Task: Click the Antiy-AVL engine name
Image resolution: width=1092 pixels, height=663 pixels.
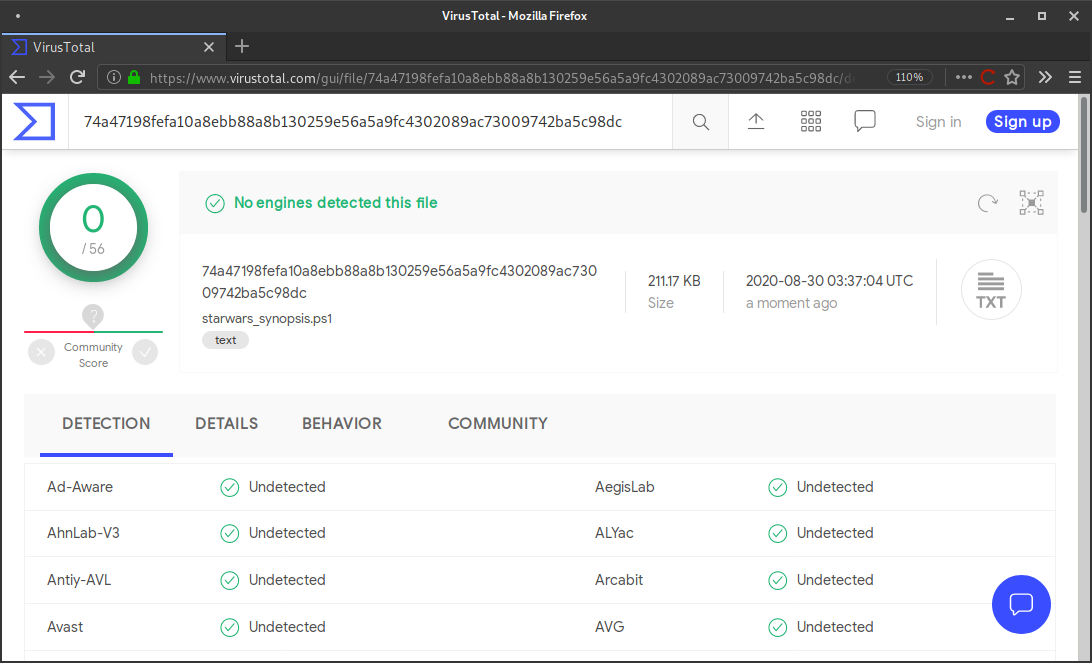Action: 79,579
